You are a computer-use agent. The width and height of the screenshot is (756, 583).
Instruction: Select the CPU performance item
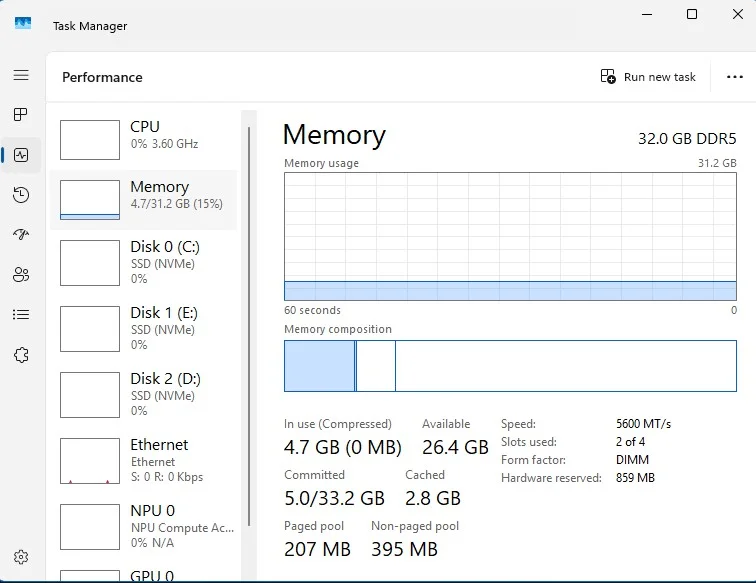144,140
